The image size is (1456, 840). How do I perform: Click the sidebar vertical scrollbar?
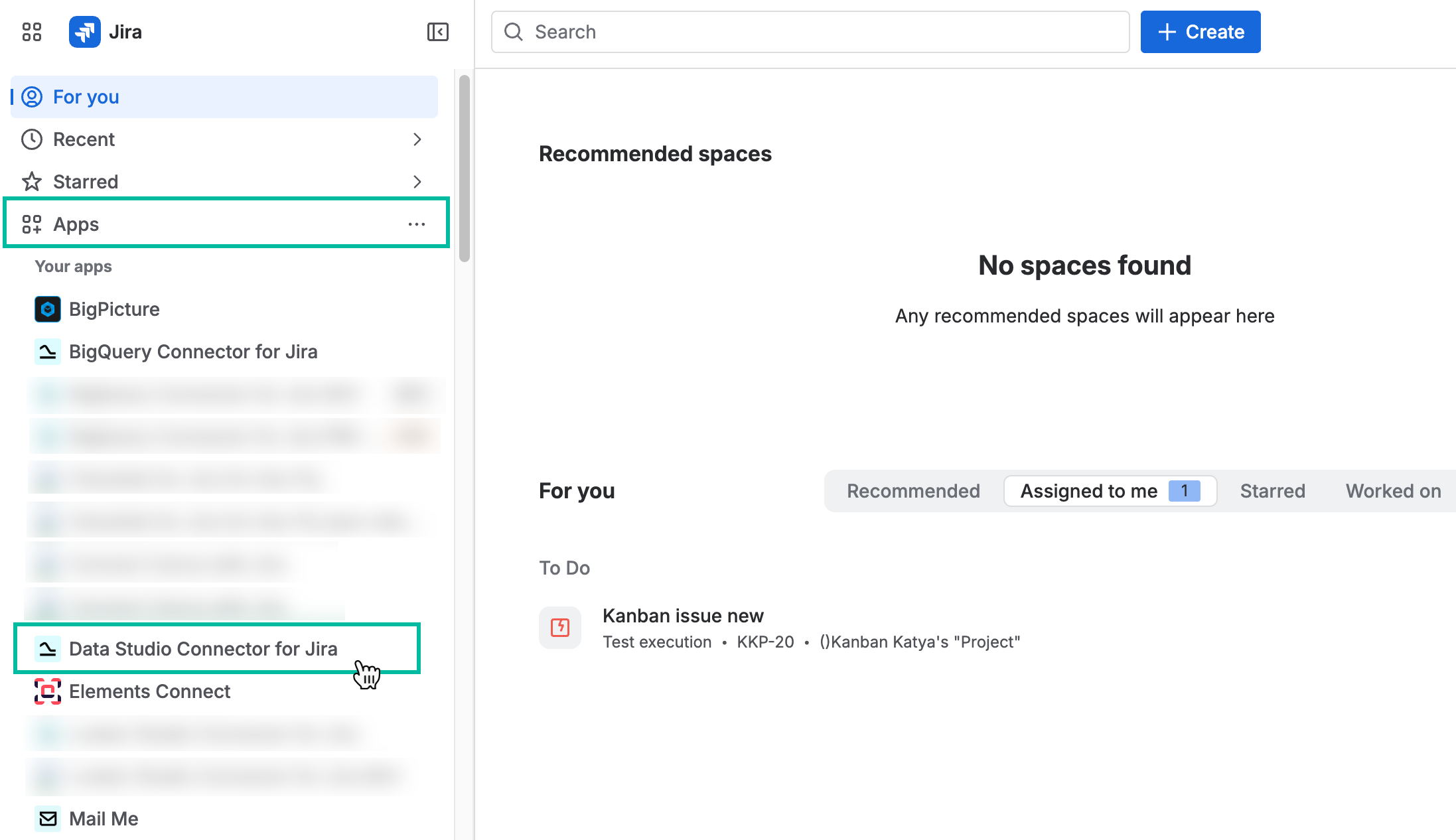tap(465, 169)
